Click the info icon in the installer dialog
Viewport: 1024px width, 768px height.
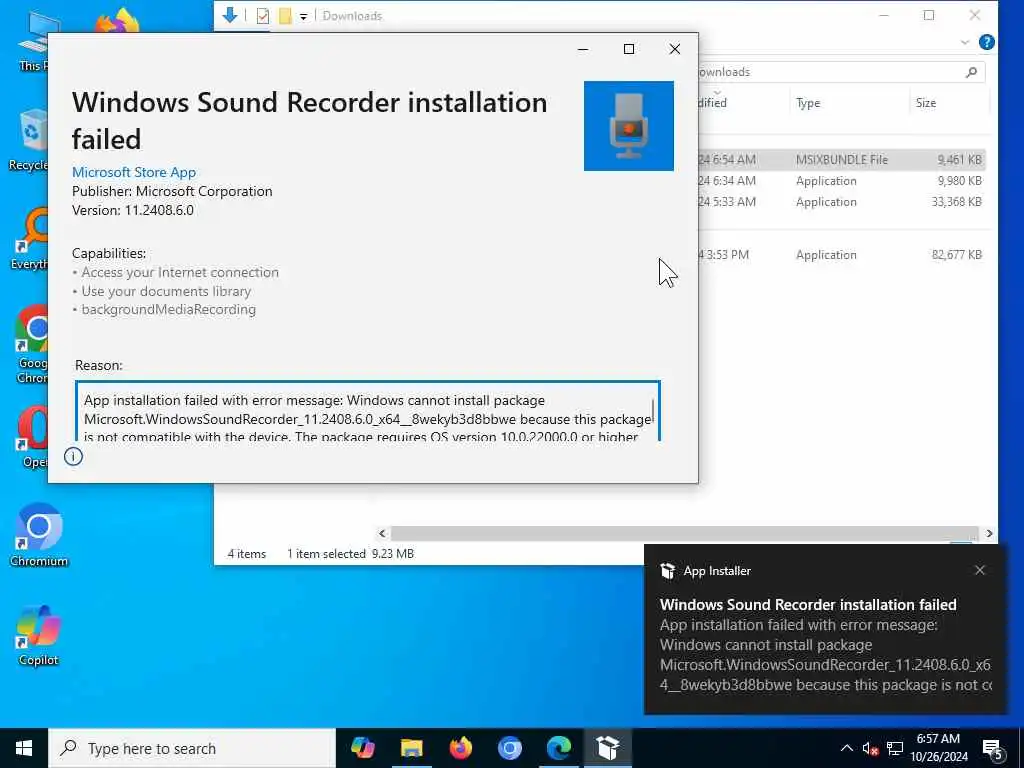[73, 456]
